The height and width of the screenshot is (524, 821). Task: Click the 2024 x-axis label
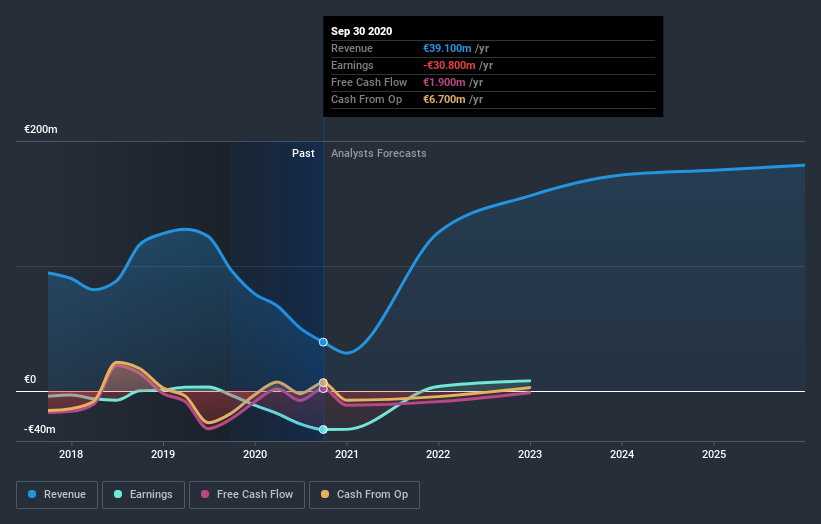622,454
